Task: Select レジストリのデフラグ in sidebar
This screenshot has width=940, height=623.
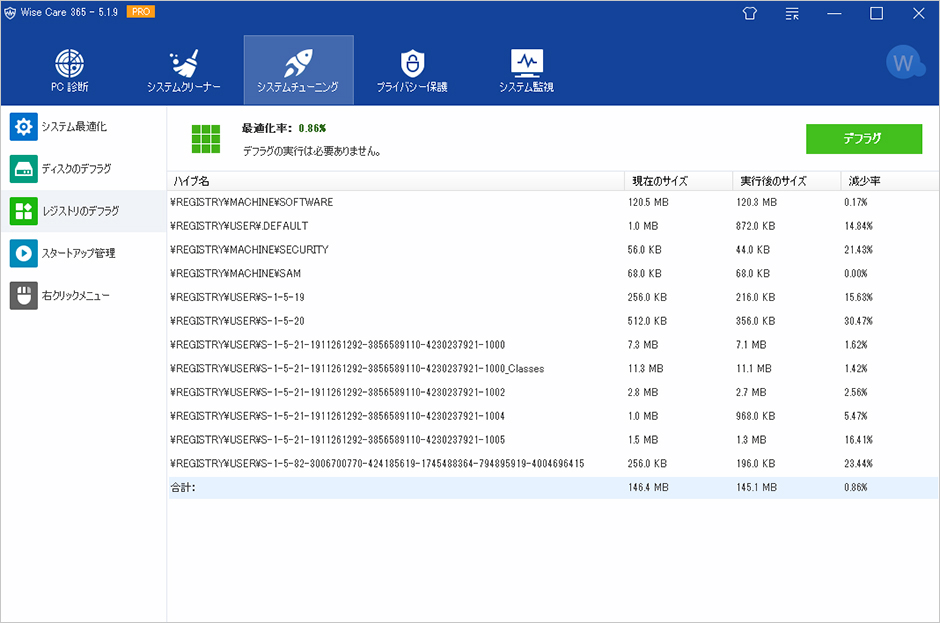Action: pyautogui.click(x=83, y=211)
